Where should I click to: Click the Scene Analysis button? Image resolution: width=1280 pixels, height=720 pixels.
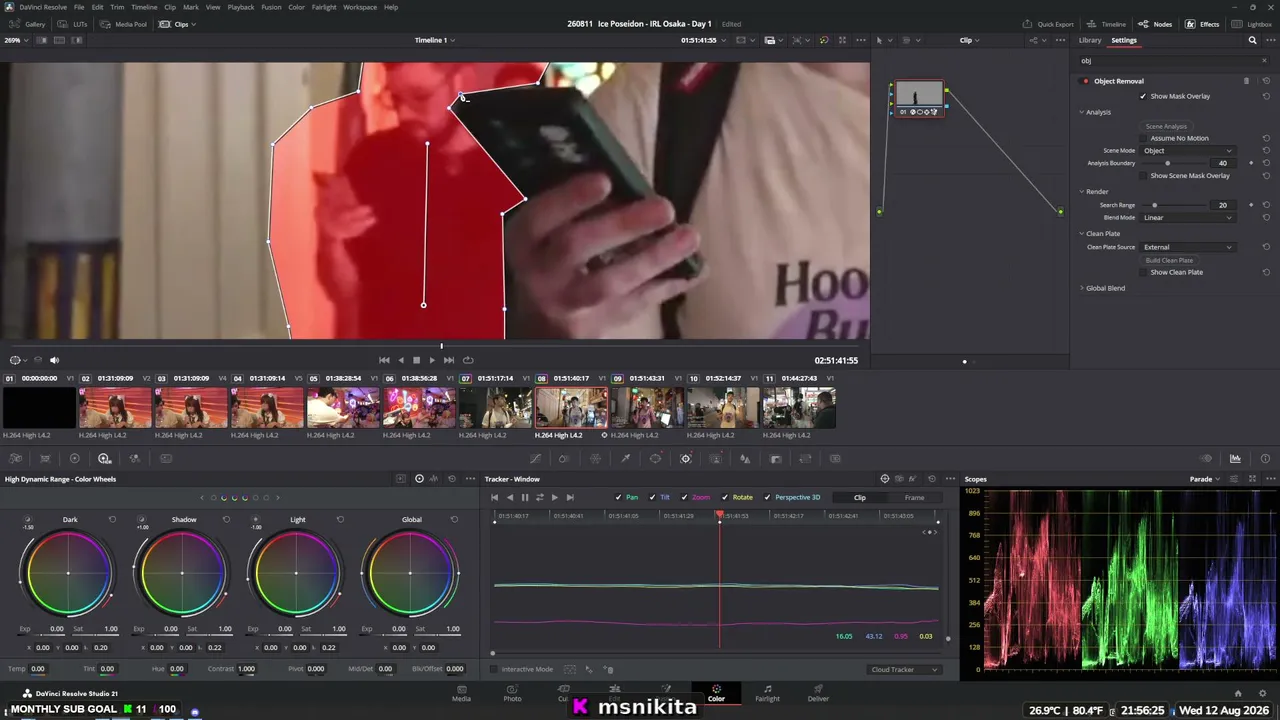1166,126
